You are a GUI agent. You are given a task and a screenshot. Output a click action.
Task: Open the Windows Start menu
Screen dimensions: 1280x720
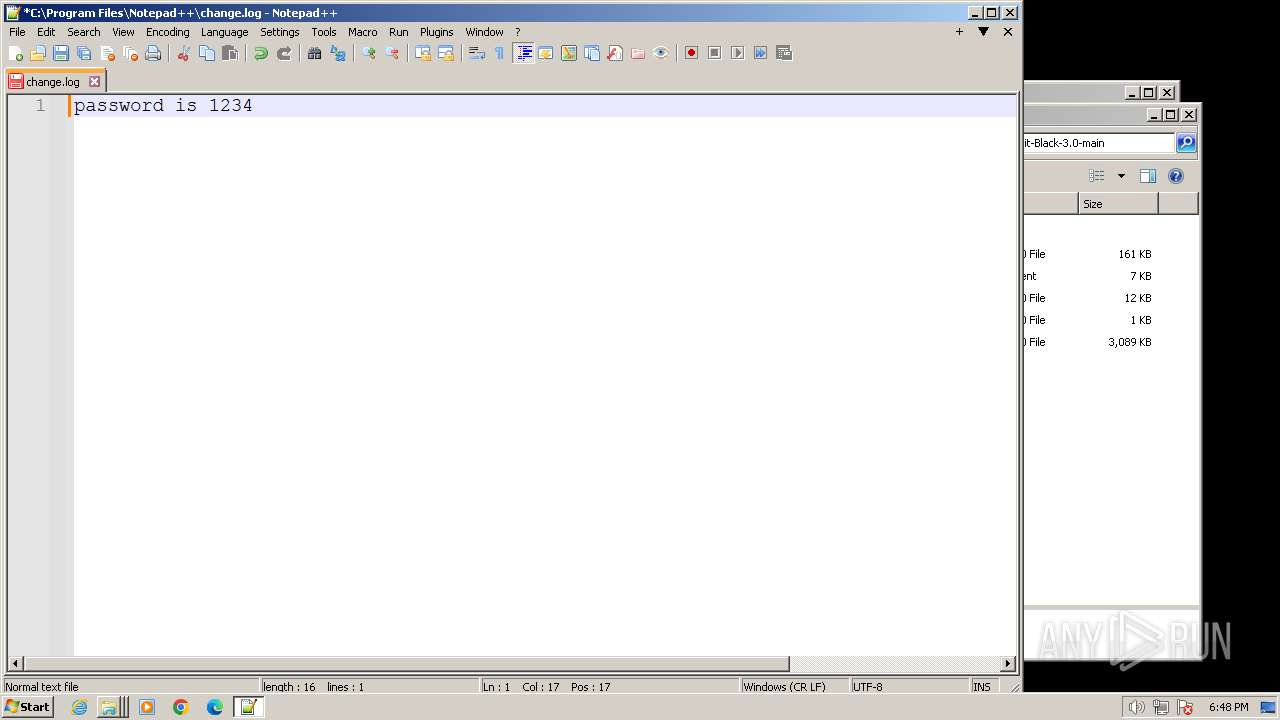28,707
